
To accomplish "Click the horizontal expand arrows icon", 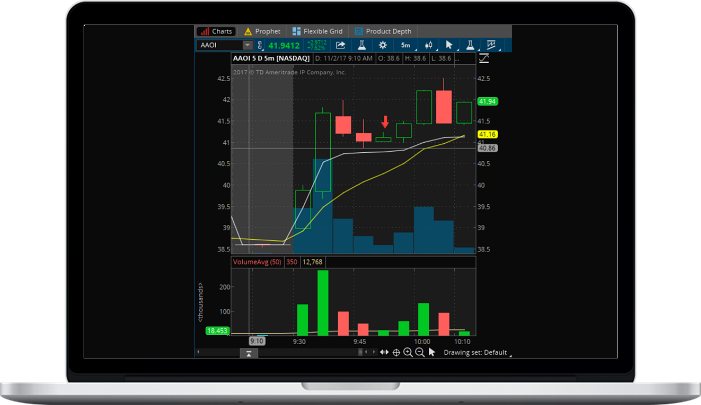I will click(383, 352).
